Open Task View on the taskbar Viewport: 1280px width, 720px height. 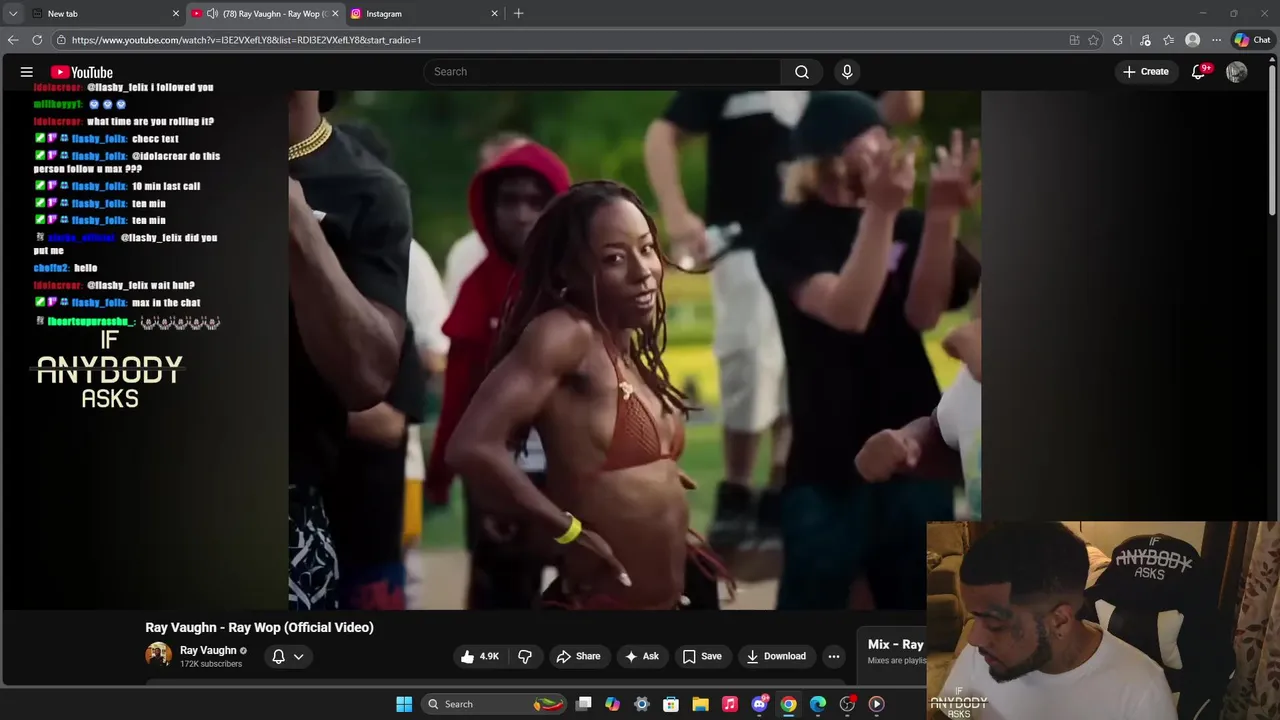pos(584,704)
